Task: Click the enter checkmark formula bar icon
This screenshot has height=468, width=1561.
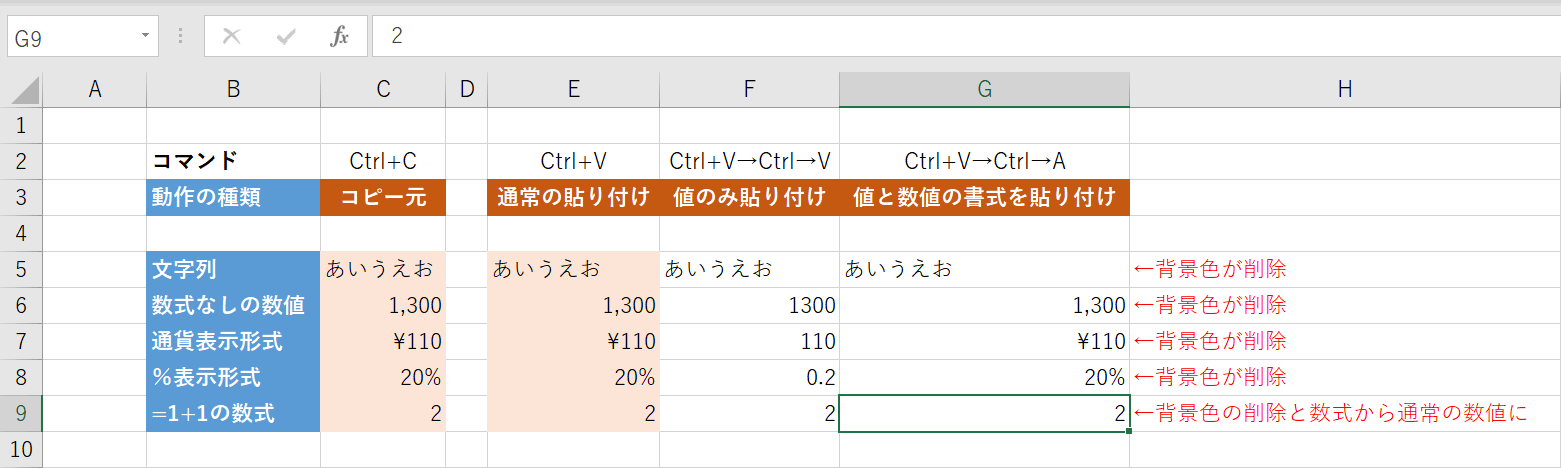Action: pos(286,36)
